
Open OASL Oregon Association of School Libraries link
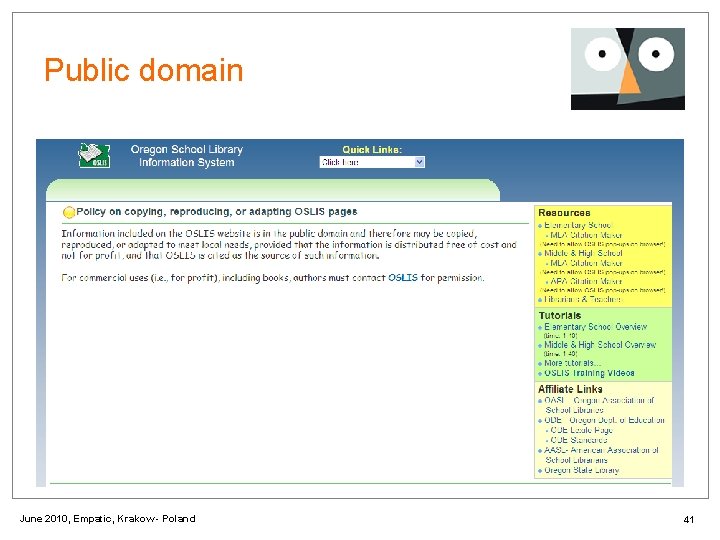pyautogui.click(x=599, y=405)
